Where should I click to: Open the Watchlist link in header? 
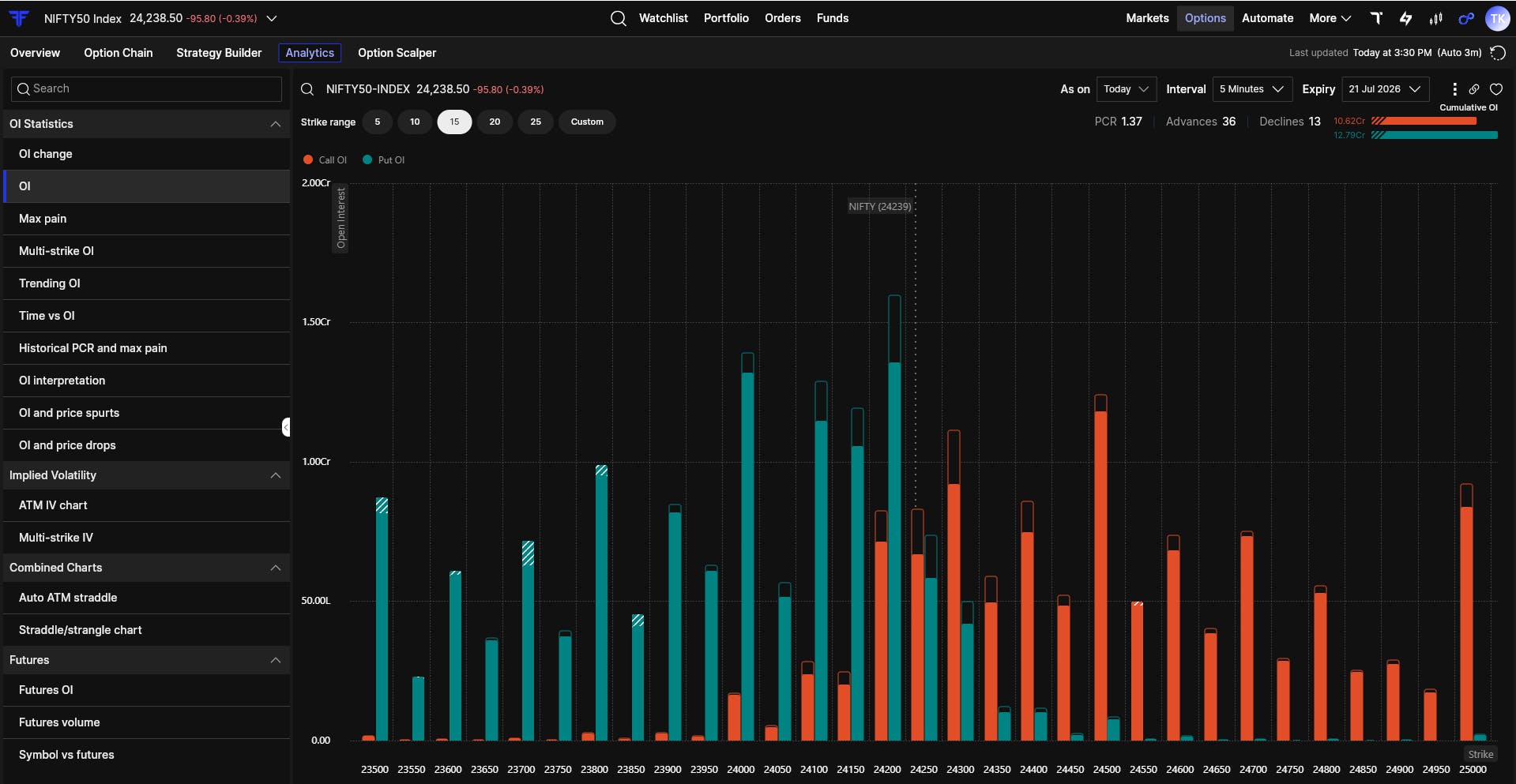coord(663,18)
